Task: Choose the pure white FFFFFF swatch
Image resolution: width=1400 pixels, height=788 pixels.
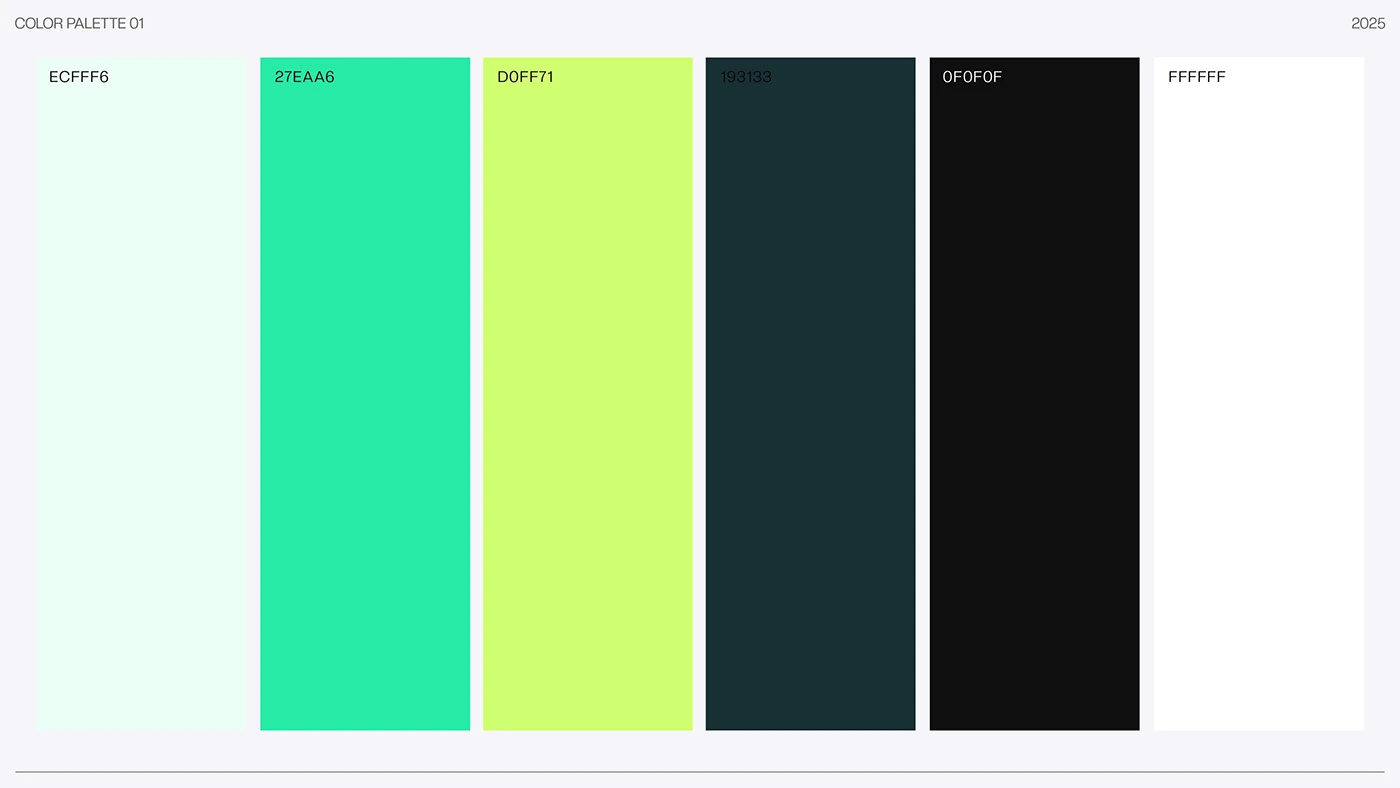Action: point(1258,400)
